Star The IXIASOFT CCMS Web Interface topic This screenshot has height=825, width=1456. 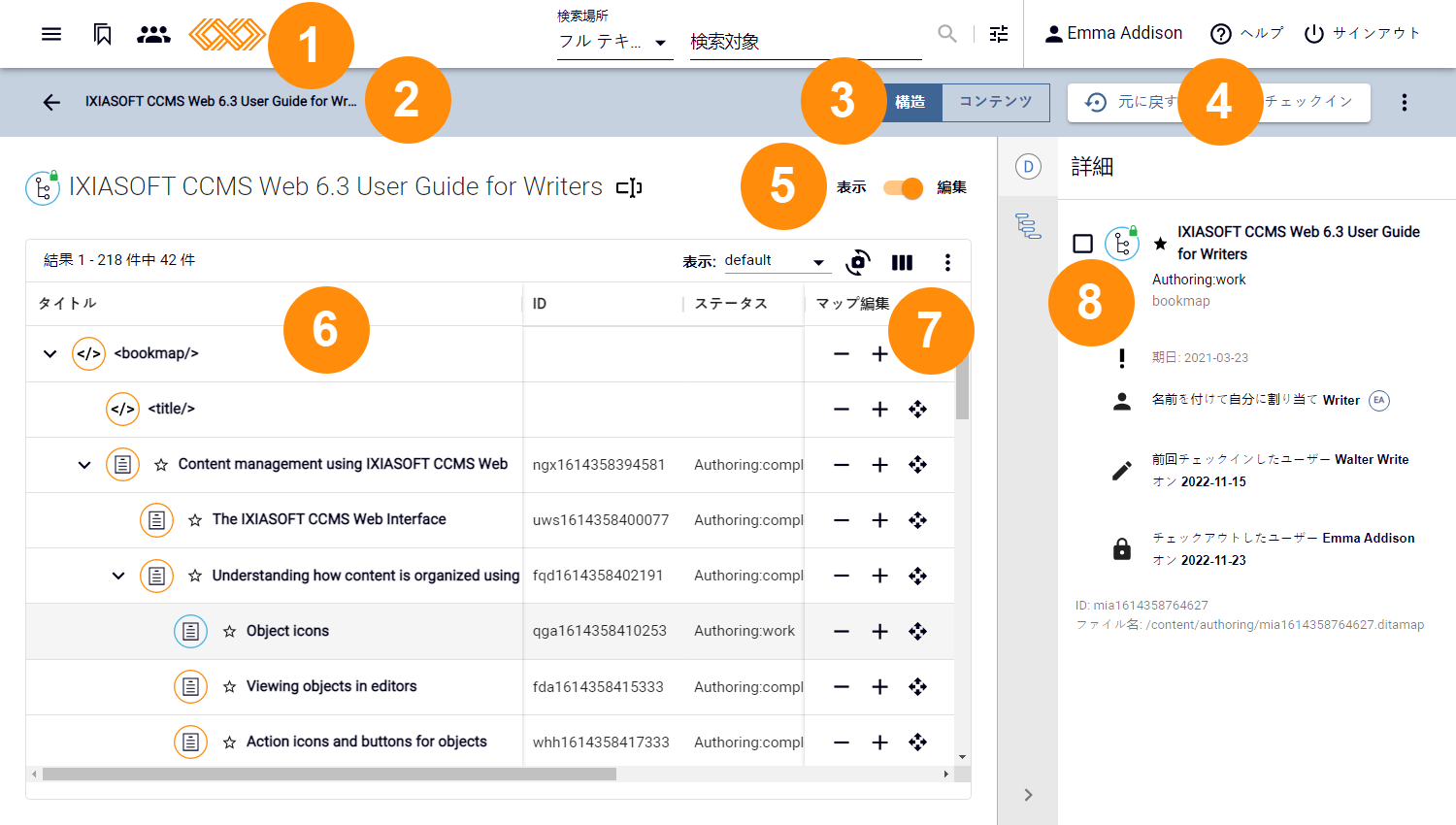click(x=195, y=520)
